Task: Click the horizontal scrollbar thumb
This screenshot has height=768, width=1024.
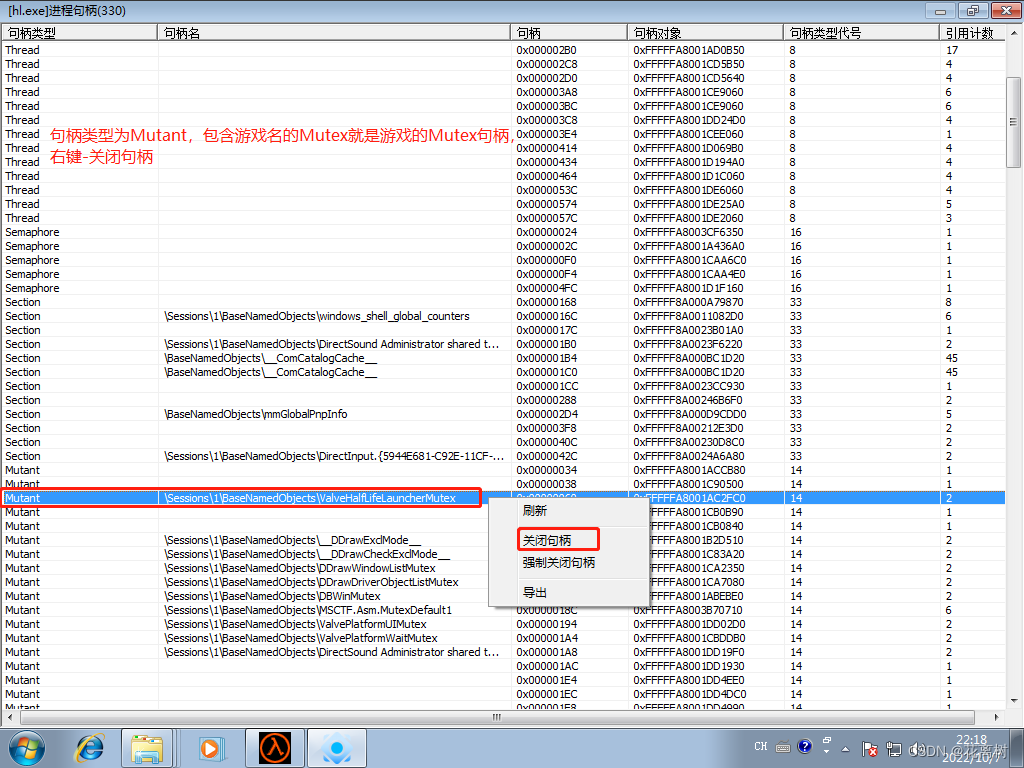Action: pyautogui.click(x=497, y=717)
